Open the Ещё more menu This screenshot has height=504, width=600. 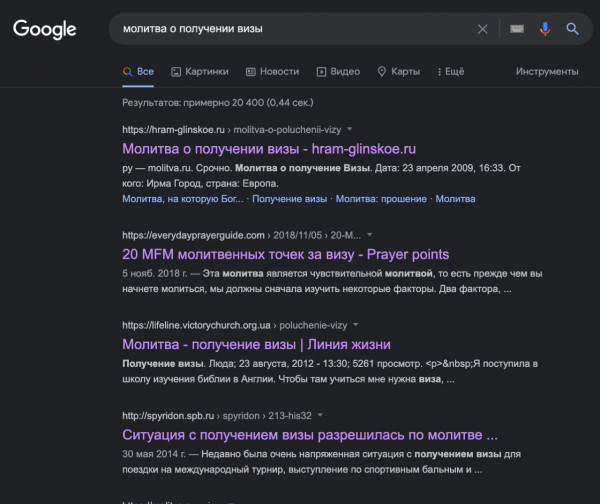450,72
